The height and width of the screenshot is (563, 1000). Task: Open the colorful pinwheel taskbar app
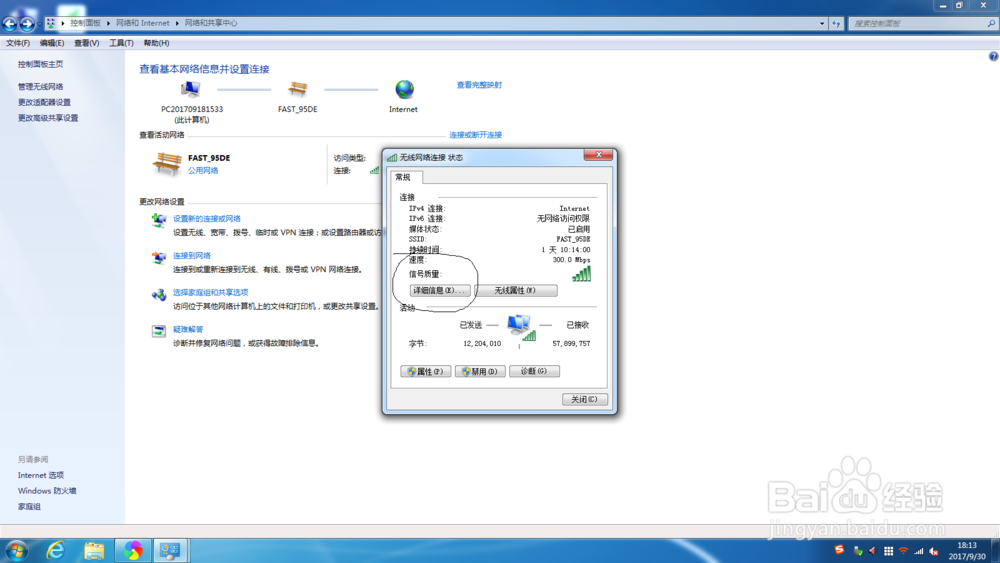click(x=133, y=551)
